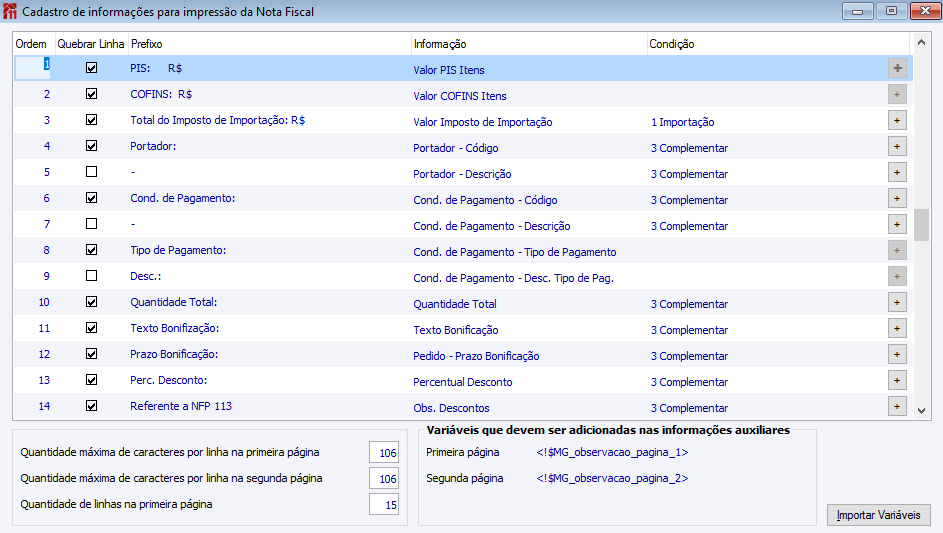Image resolution: width=943 pixels, height=533 pixels.
Task: Select 'Cond. de Pagamento - Tipo de Pagamento' cell
Action: 514,252
